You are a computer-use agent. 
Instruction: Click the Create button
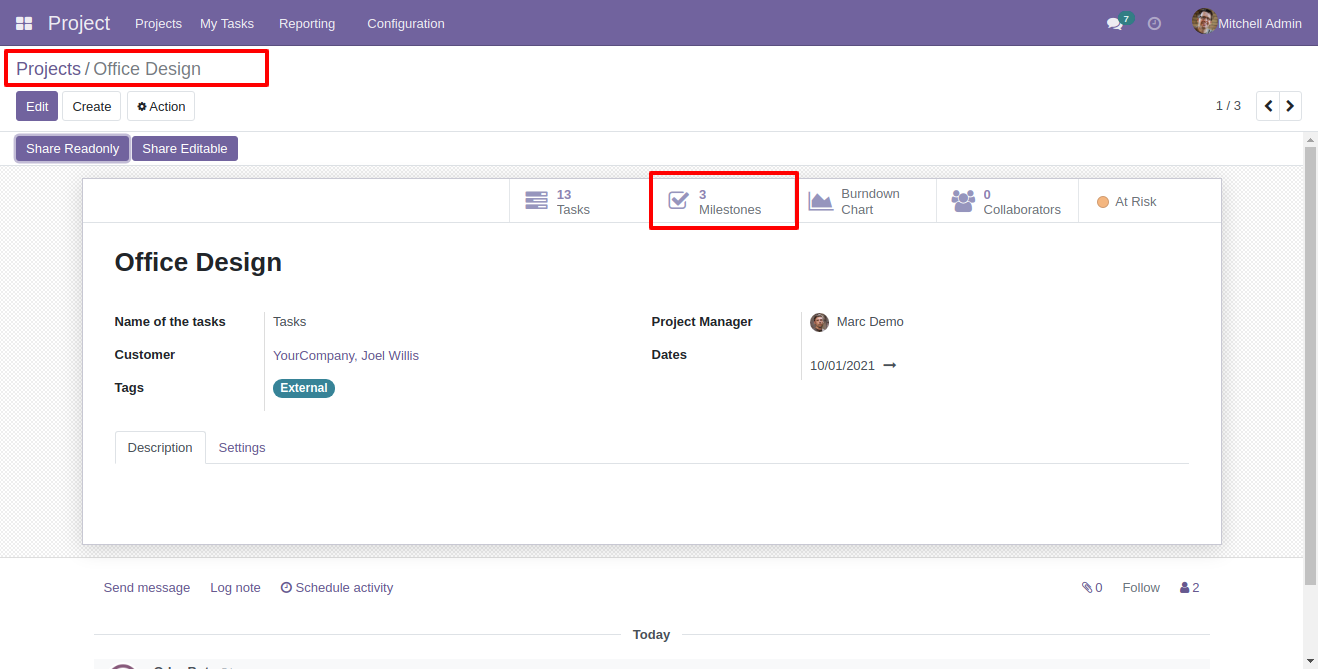click(x=92, y=106)
